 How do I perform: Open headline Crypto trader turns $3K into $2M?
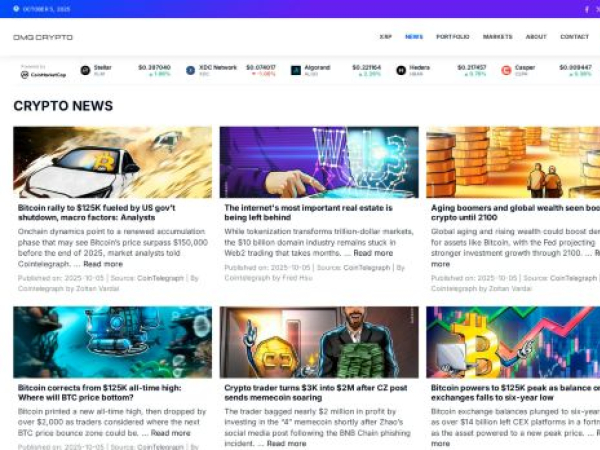coord(316,393)
